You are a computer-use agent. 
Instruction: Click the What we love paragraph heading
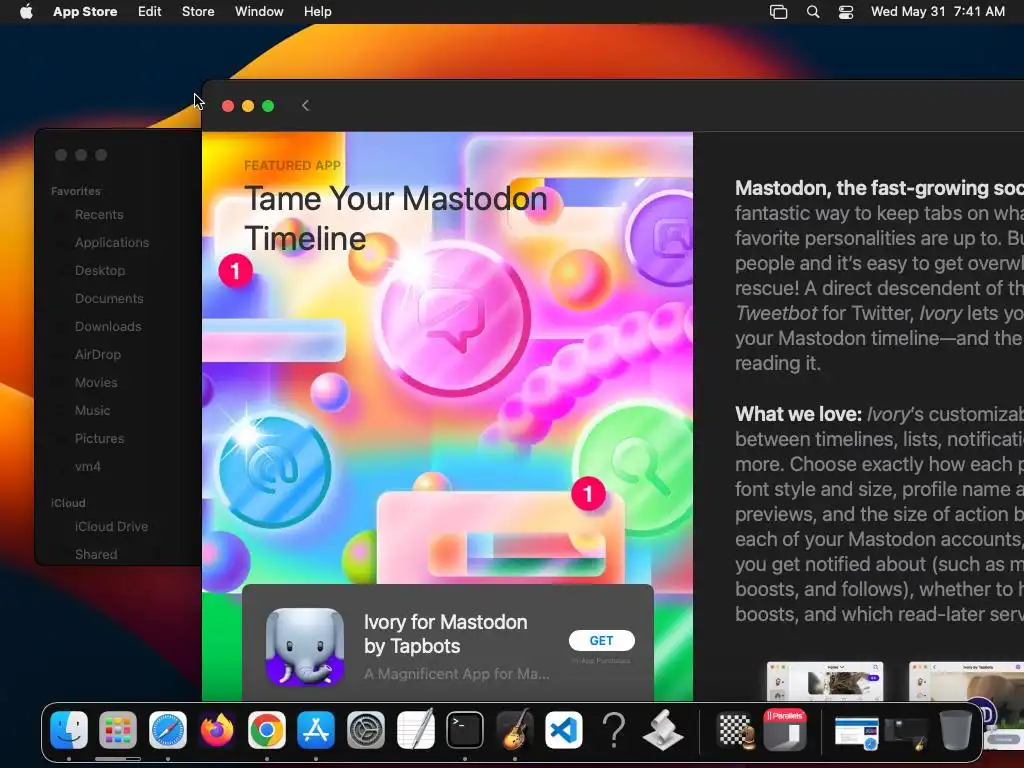pos(799,414)
